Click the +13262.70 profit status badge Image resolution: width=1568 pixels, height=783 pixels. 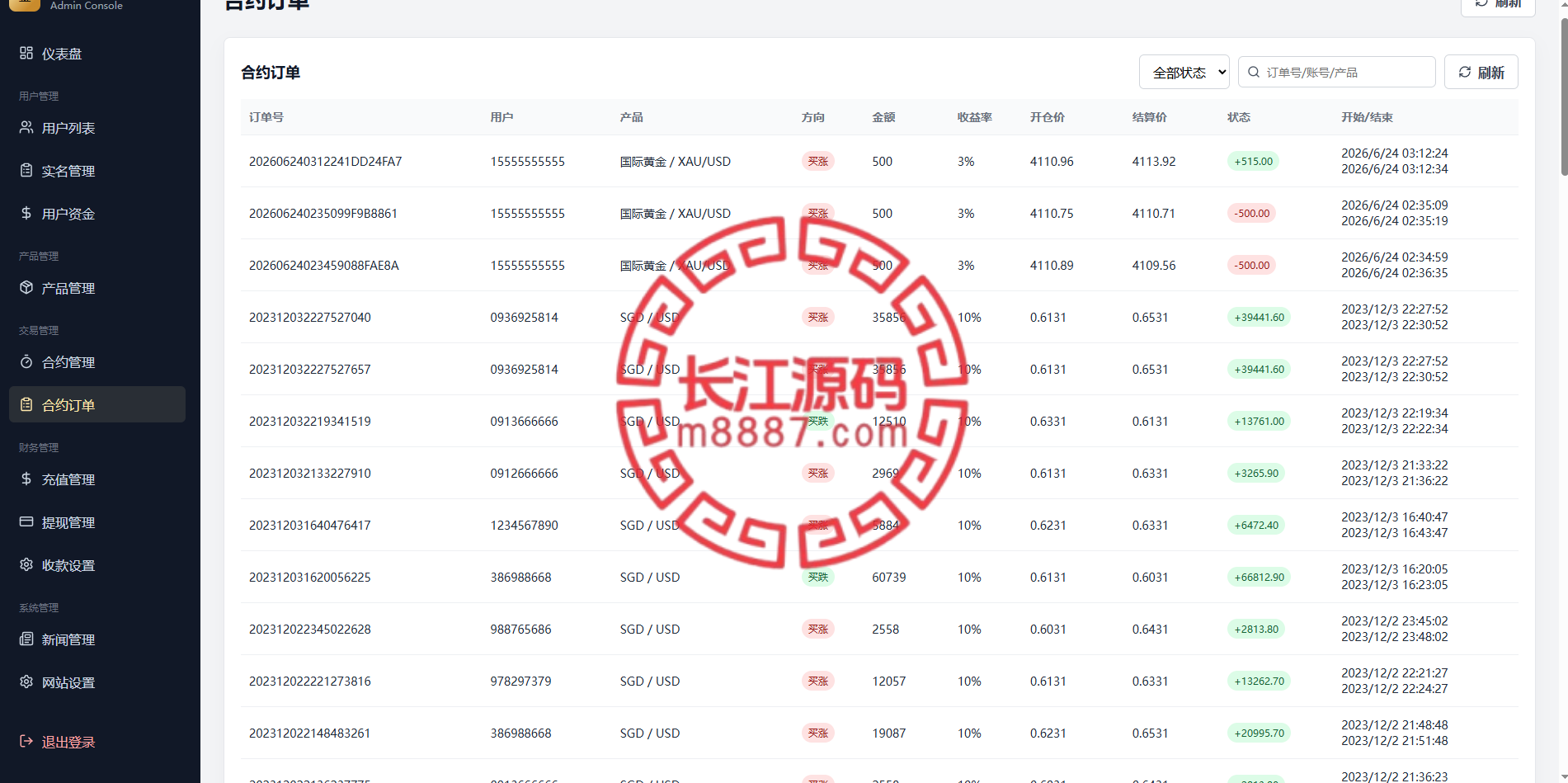[x=1259, y=681]
